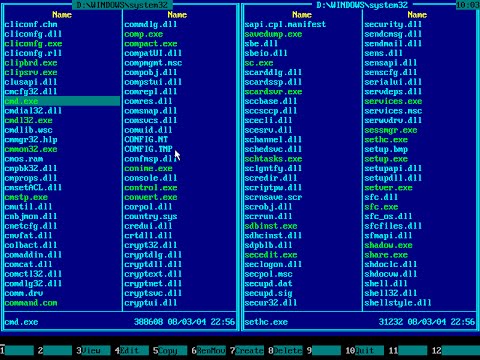The height and width of the screenshot is (360, 480).
Task: Select comp.exe file entry
Action: 144,34
